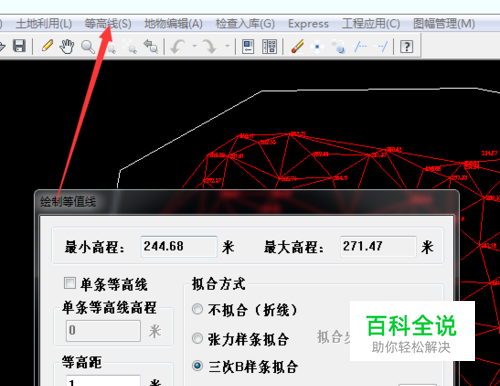Activate the hand pan tool
Viewport: 500px width, 386px height.
(67, 46)
